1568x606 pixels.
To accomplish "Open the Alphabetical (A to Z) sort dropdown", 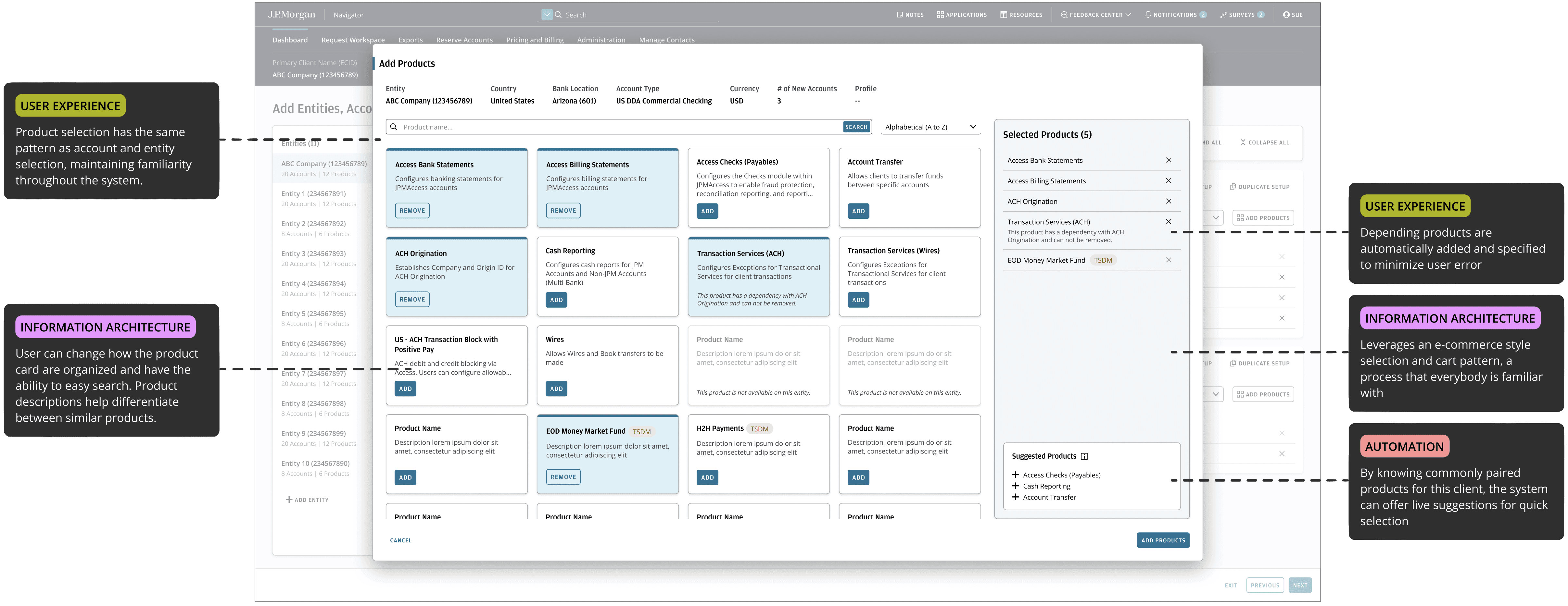I will 930,127.
